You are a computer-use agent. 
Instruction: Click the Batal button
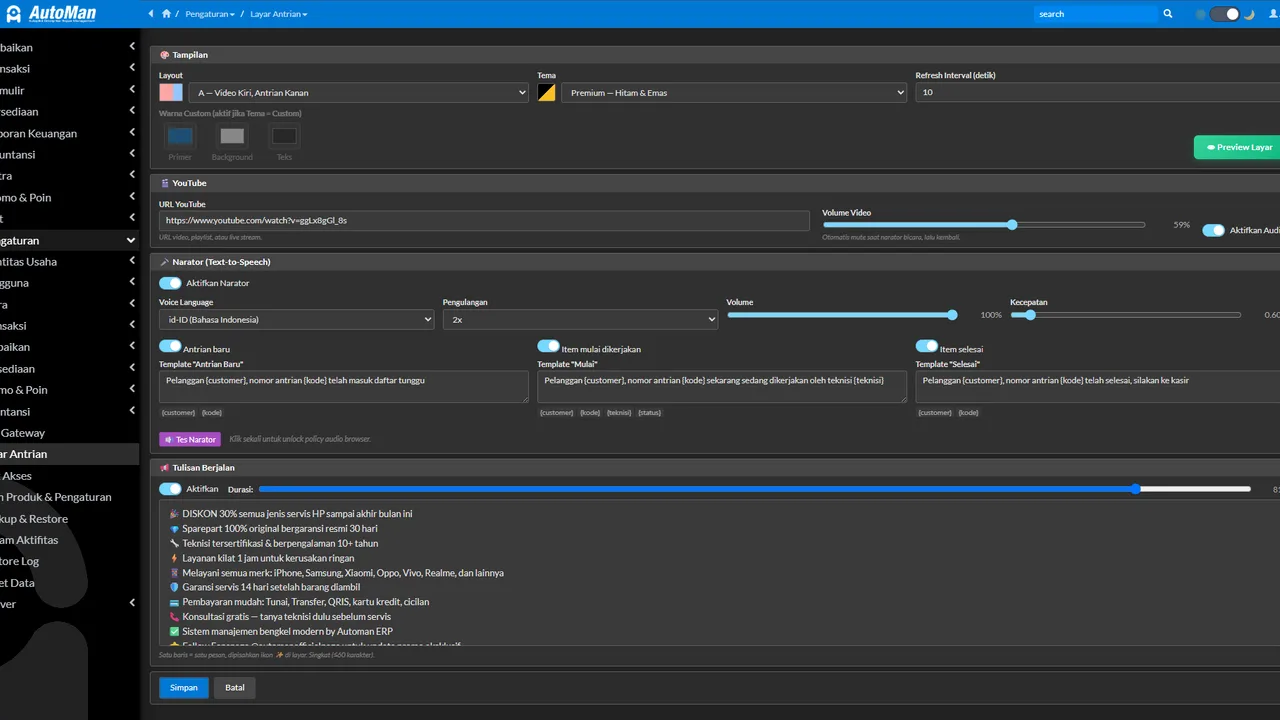[235, 688]
